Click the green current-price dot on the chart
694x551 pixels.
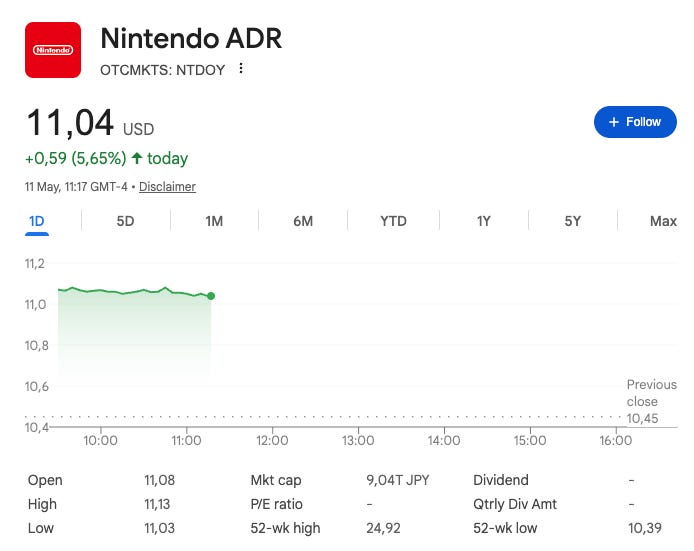coord(211,296)
